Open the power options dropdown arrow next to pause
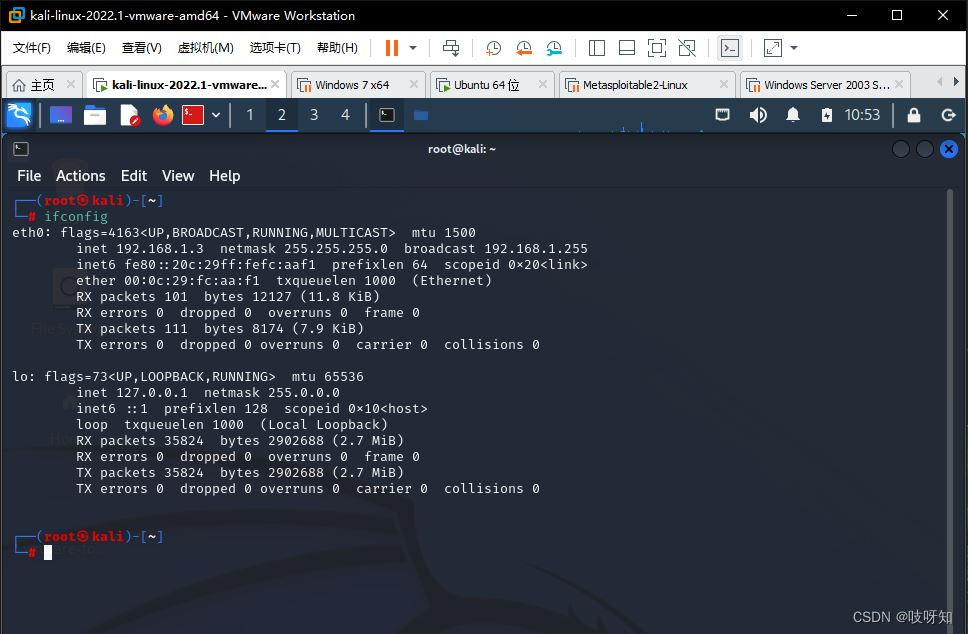The width and height of the screenshot is (968, 634). [413, 48]
